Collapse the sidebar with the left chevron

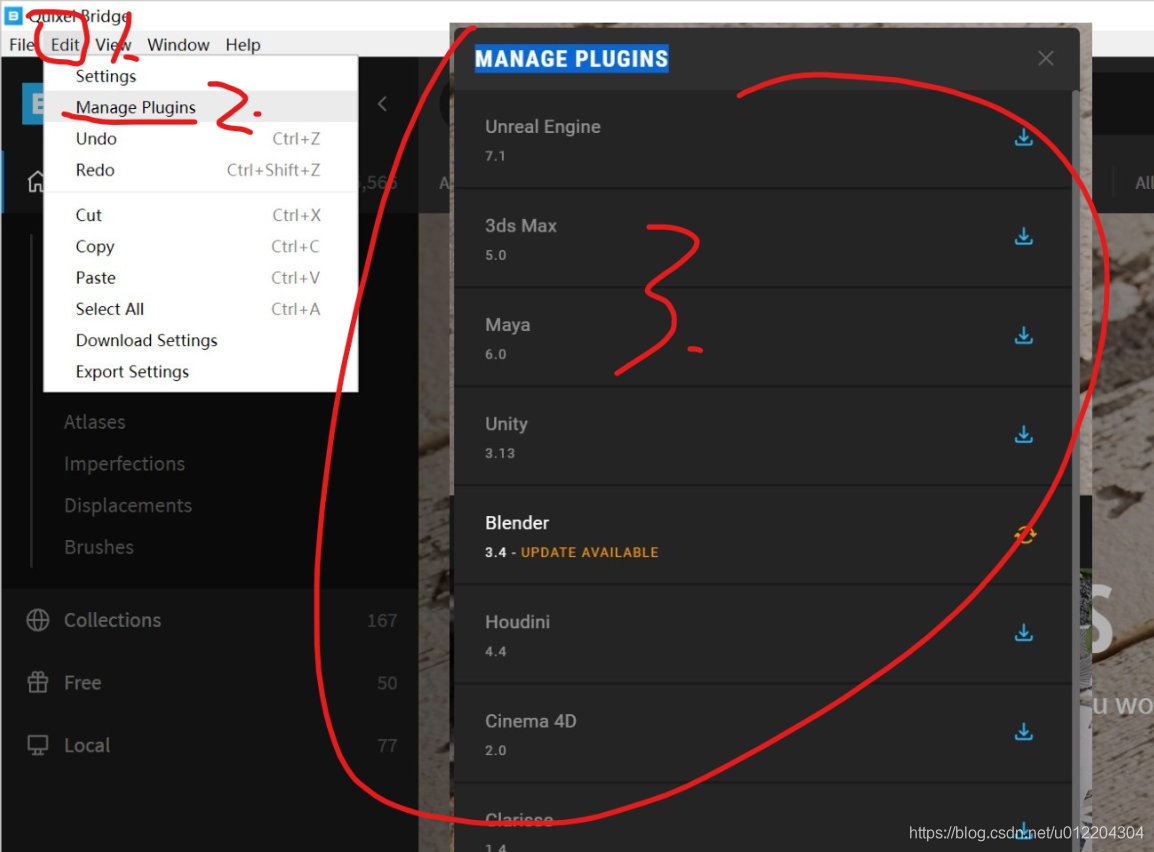point(382,104)
